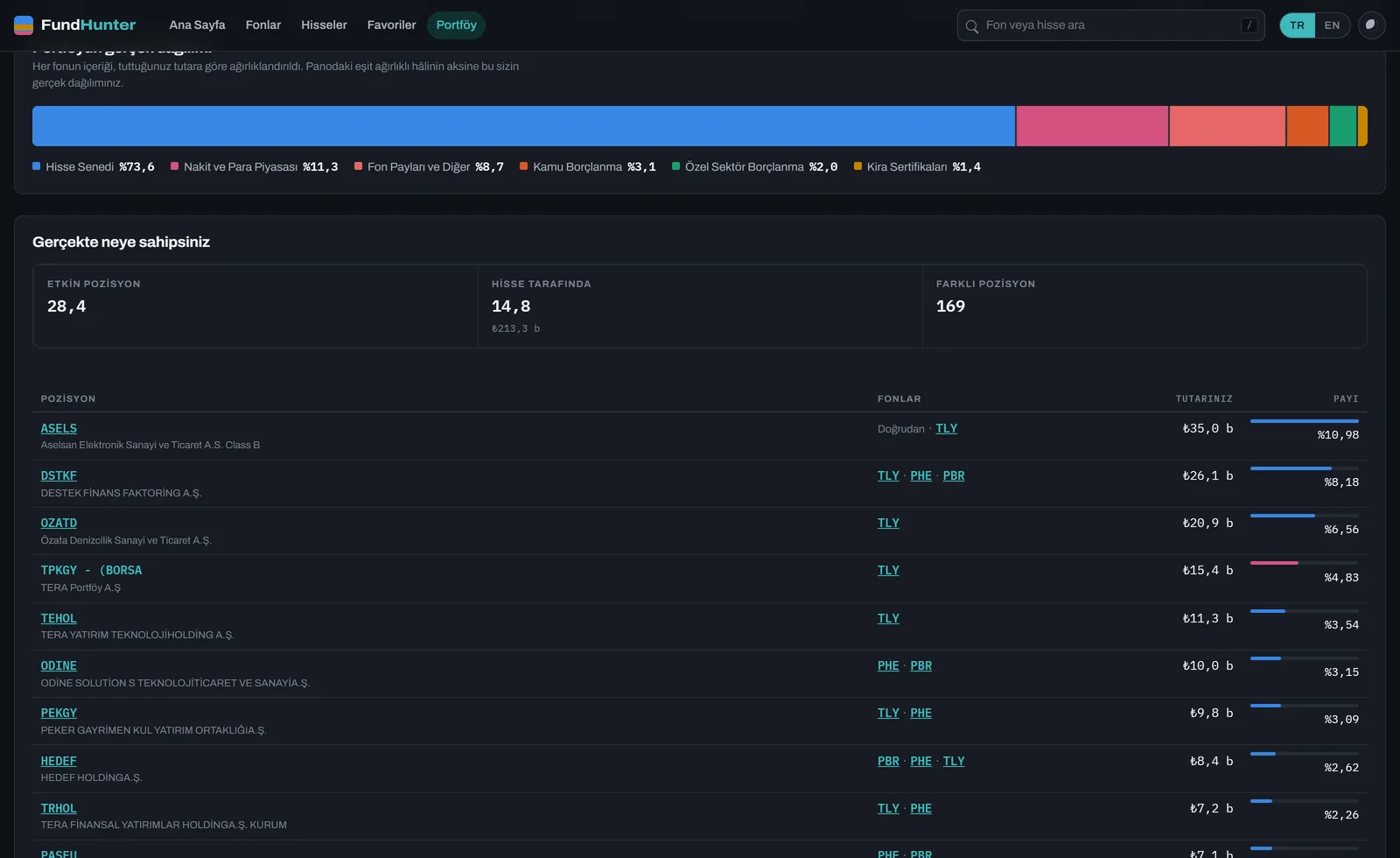Click the PAYI column header
Image resolution: width=1400 pixels, height=858 pixels.
1346,399
